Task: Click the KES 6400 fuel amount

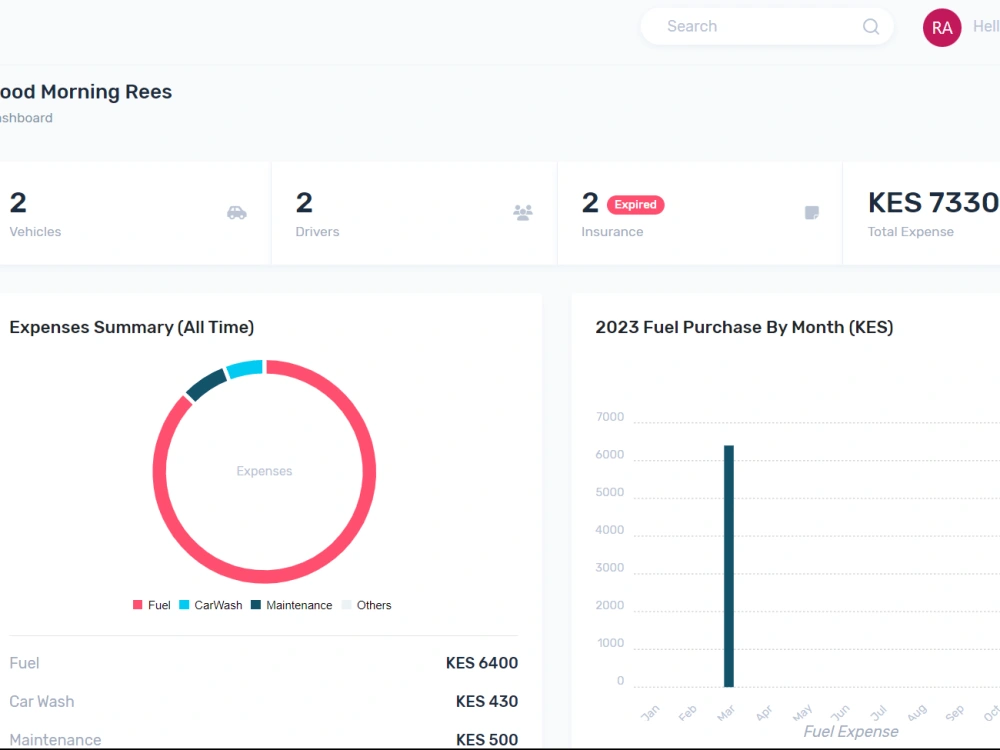Action: 482,663
